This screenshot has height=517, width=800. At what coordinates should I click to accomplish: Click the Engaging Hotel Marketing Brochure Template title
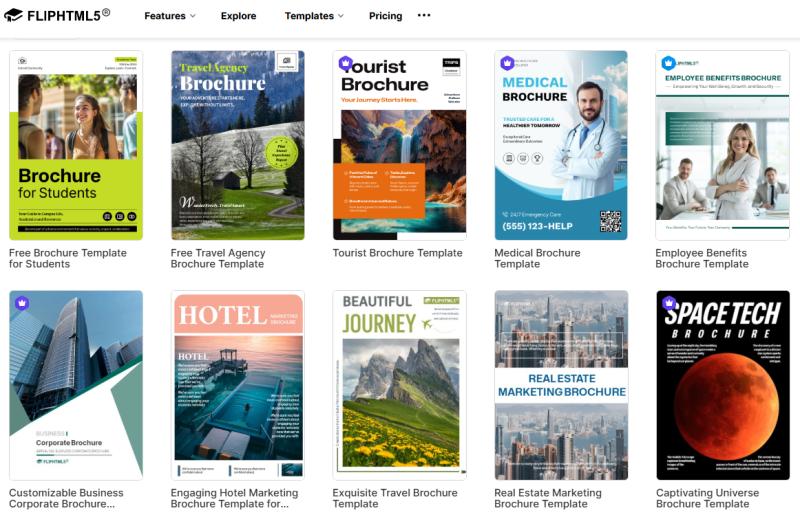click(x=234, y=498)
